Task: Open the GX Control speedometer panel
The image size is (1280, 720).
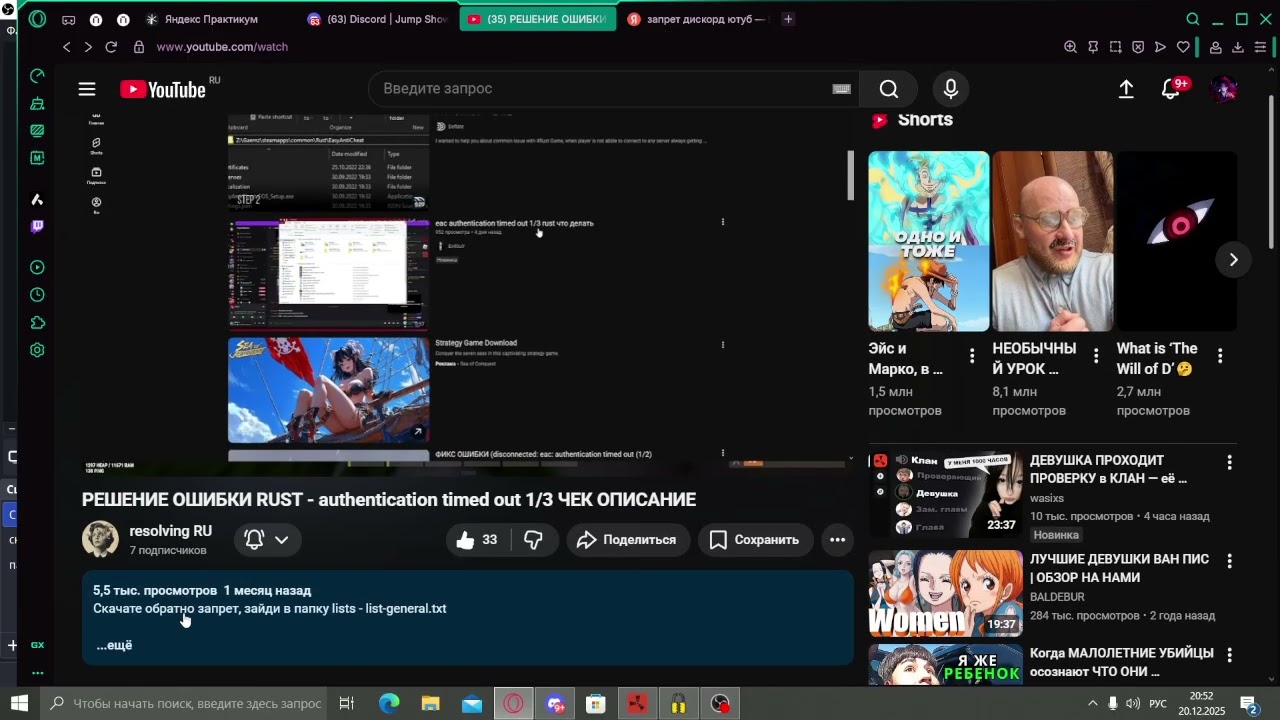Action: tap(37, 76)
